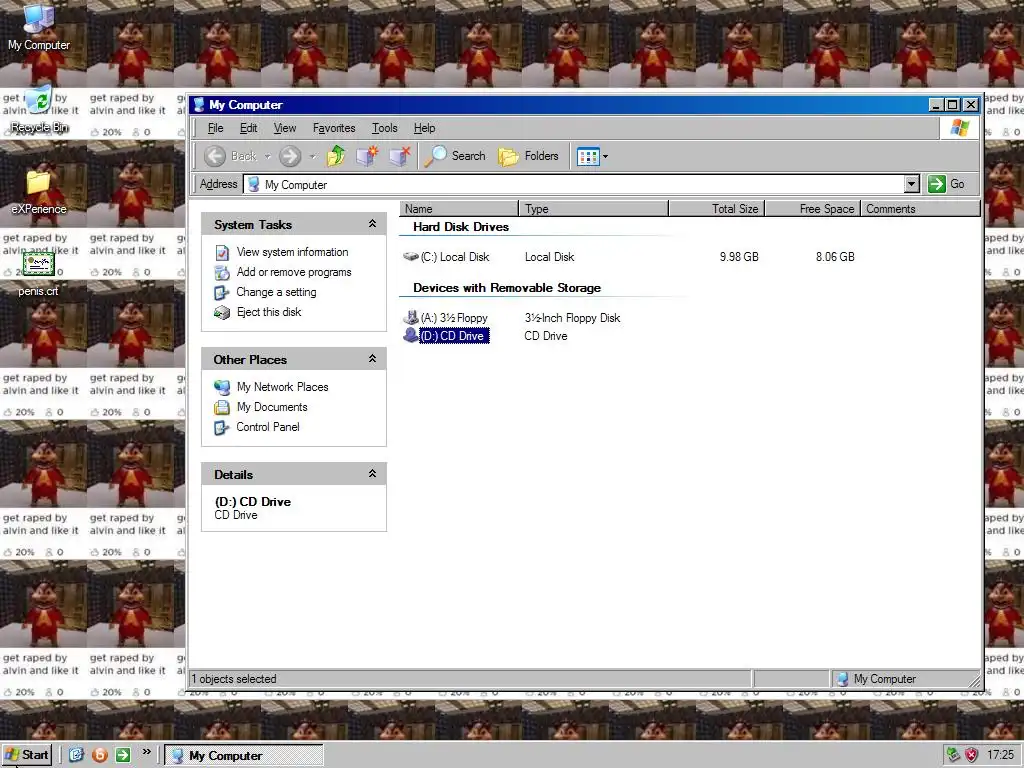Click the grayed-out Back arrow icon
Viewport: 1024px width, 768px height.
point(214,156)
